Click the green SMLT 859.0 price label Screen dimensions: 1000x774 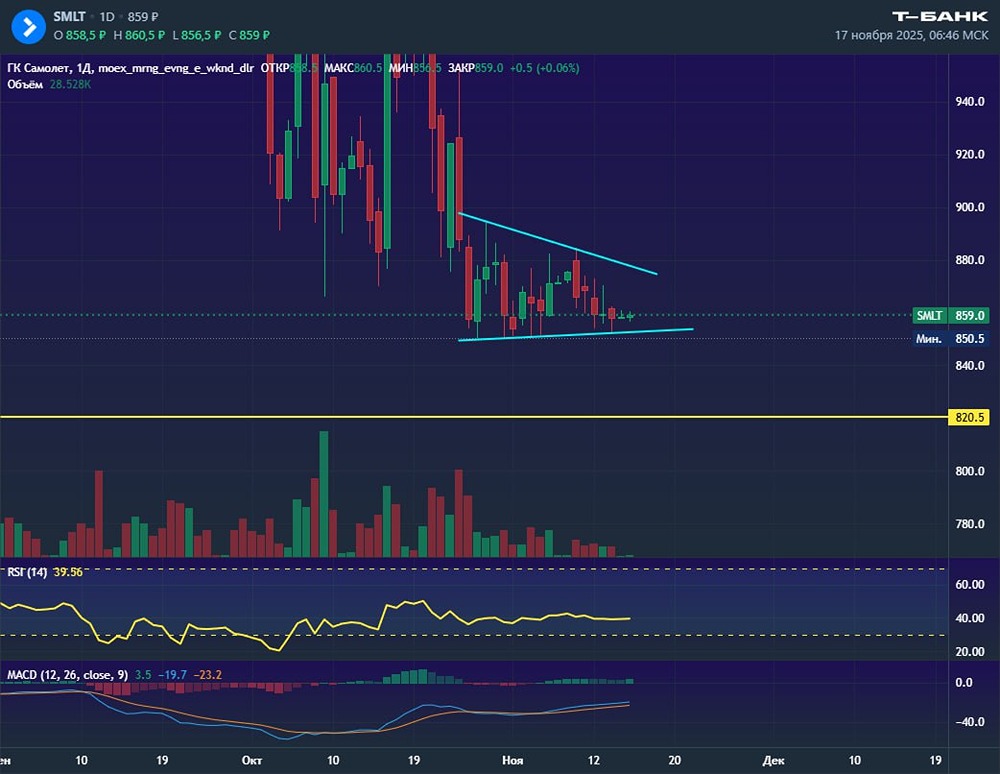[x=950, y=315]
